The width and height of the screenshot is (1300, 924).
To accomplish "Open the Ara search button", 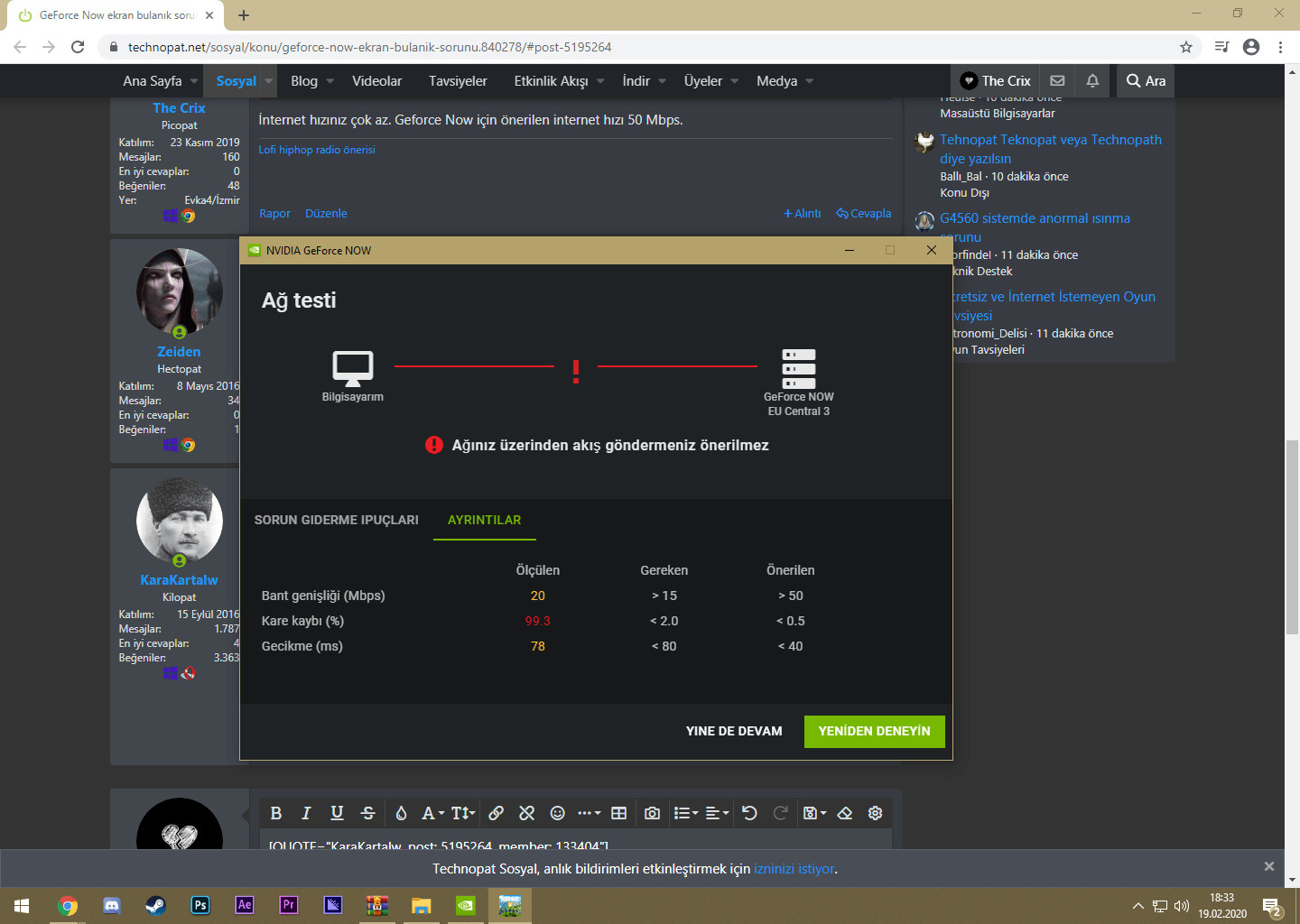I will click(x=1146, y=80).
